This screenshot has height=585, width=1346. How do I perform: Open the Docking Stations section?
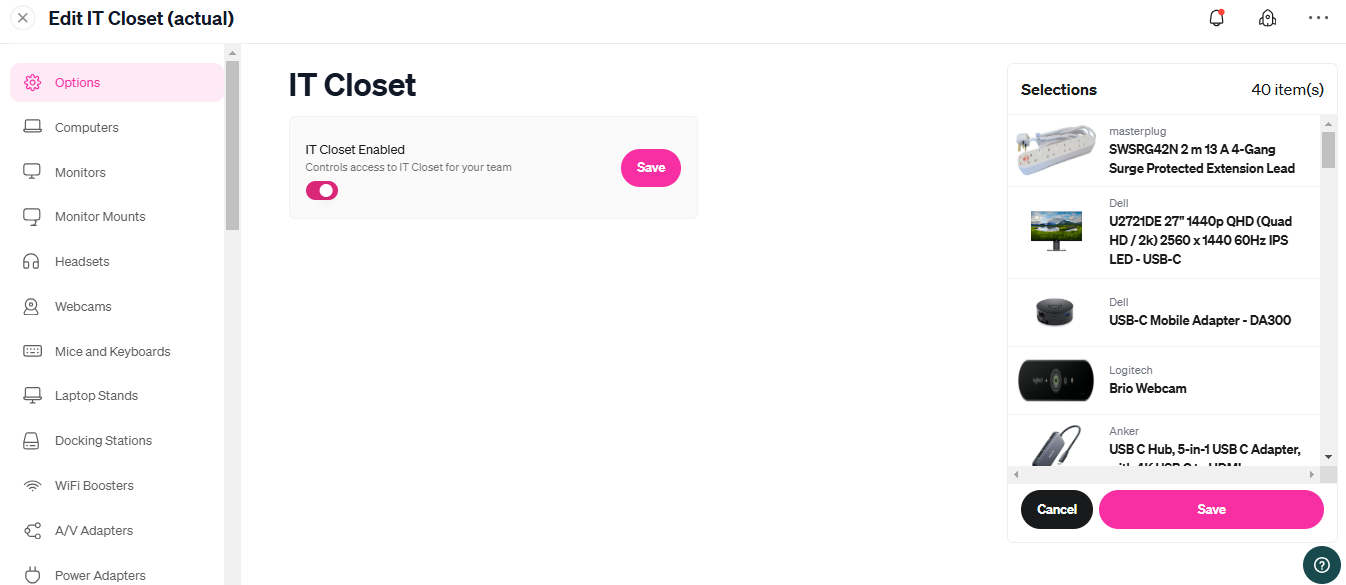coord(103,440)
